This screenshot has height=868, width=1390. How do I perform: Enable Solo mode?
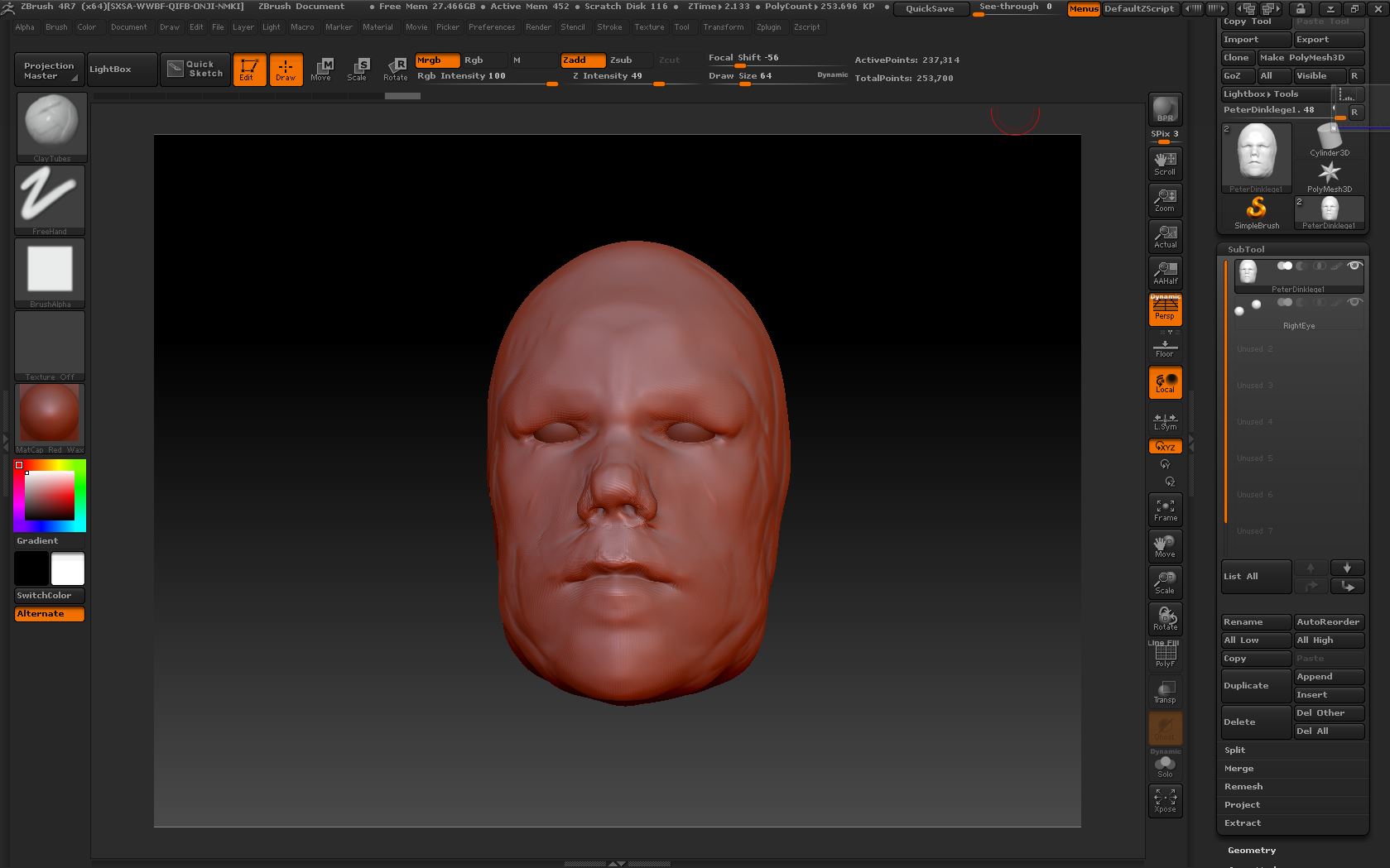click(1165, 765)
